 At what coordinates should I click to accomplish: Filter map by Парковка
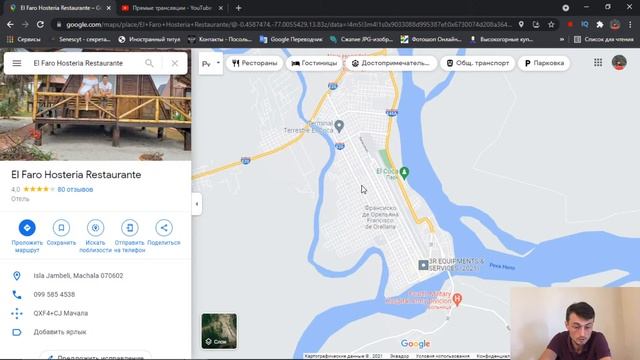(544, 63)
